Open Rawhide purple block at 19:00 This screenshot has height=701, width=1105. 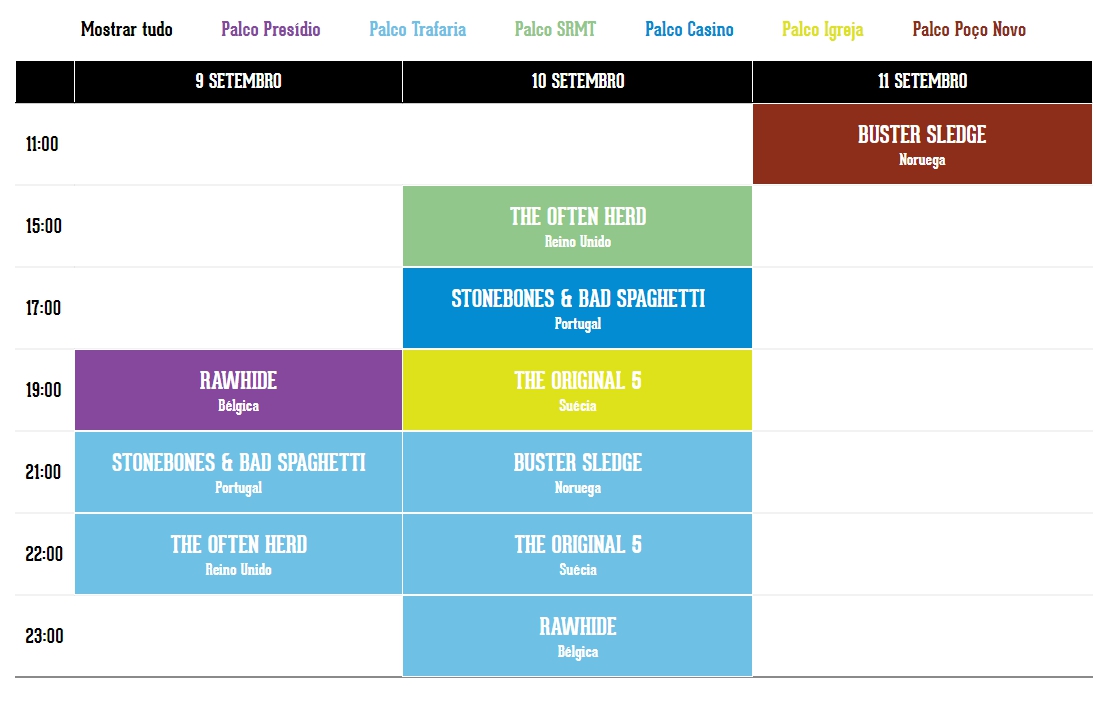(x=238, y=390)
